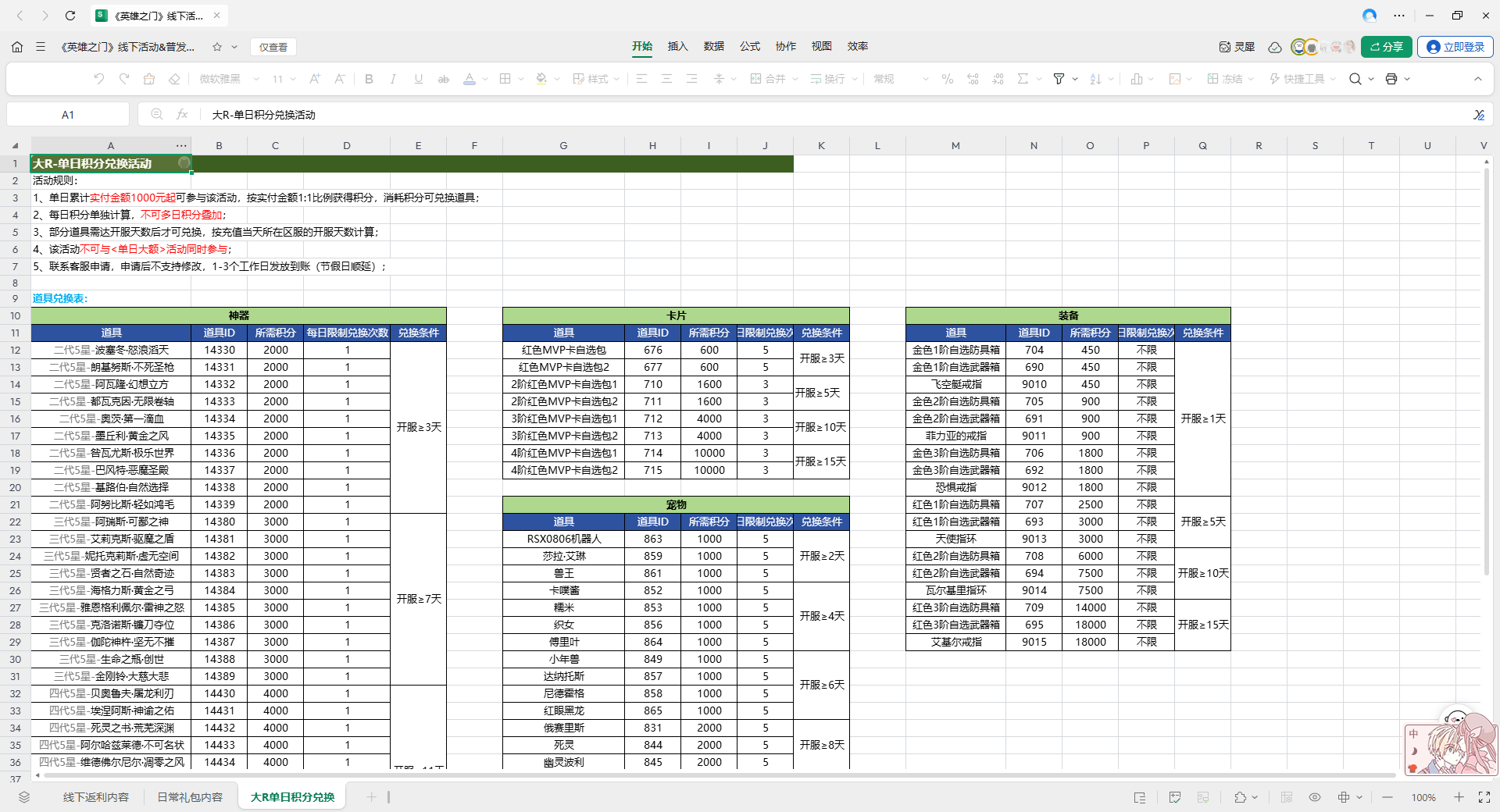
Task: Expand the formula bar
Action: (x=1479, y=115)
